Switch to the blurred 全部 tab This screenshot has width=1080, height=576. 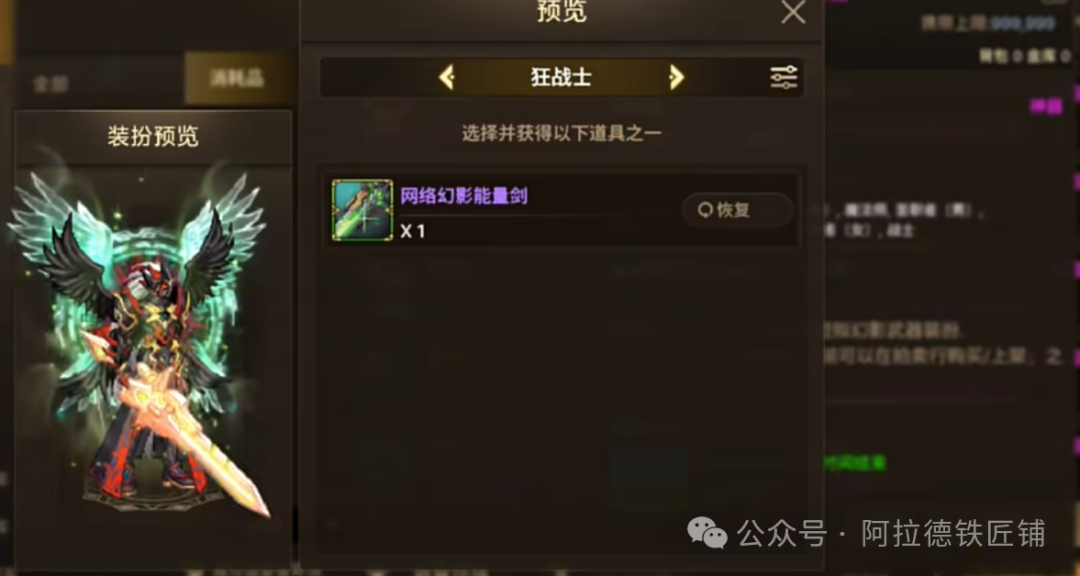pos(50,83)
